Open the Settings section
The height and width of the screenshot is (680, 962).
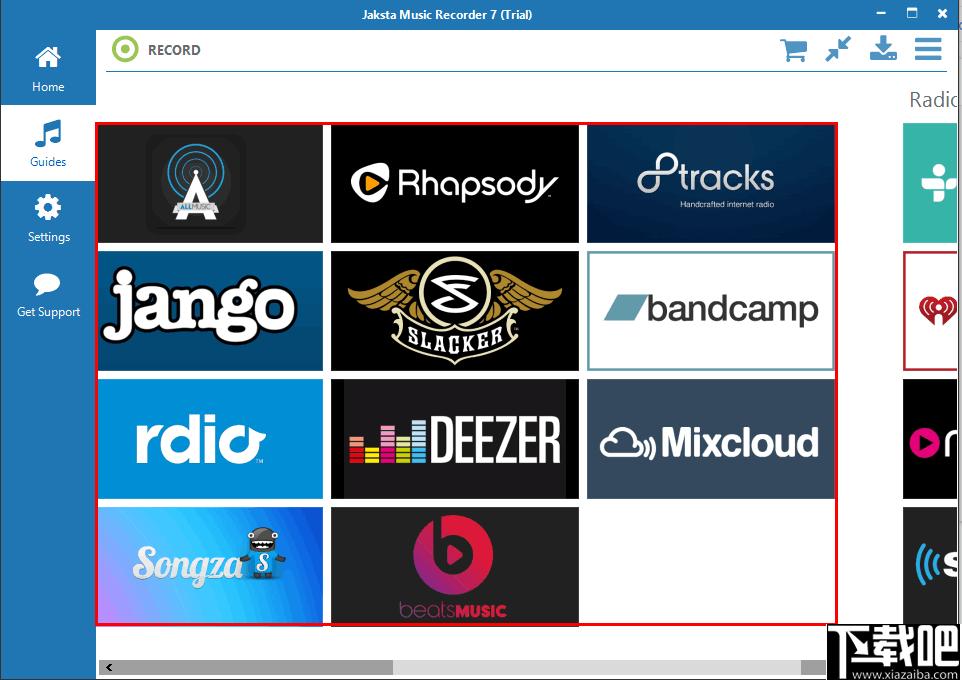48,218
